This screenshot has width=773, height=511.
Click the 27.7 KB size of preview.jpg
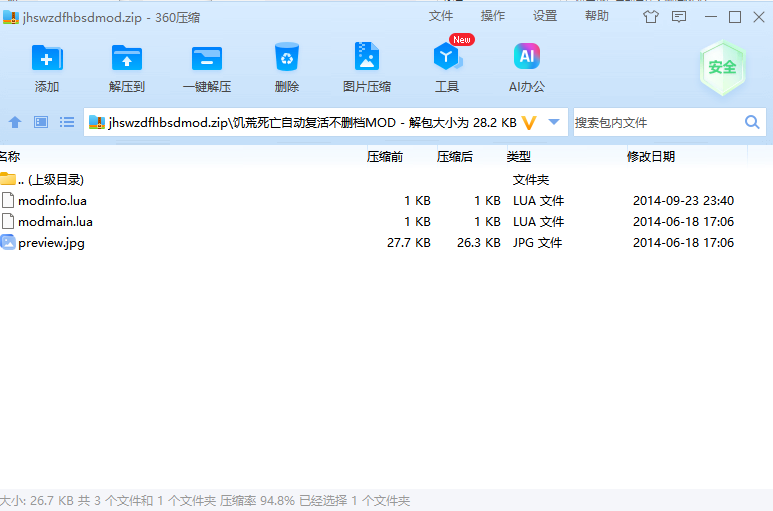click(409, 242)
